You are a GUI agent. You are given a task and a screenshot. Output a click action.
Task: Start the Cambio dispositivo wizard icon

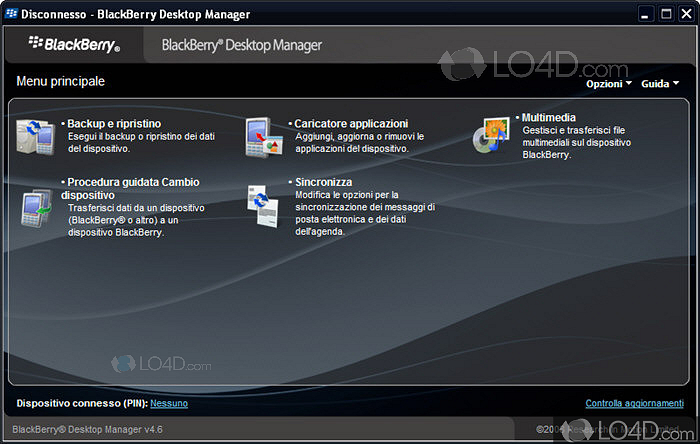[x=37, y=208]
